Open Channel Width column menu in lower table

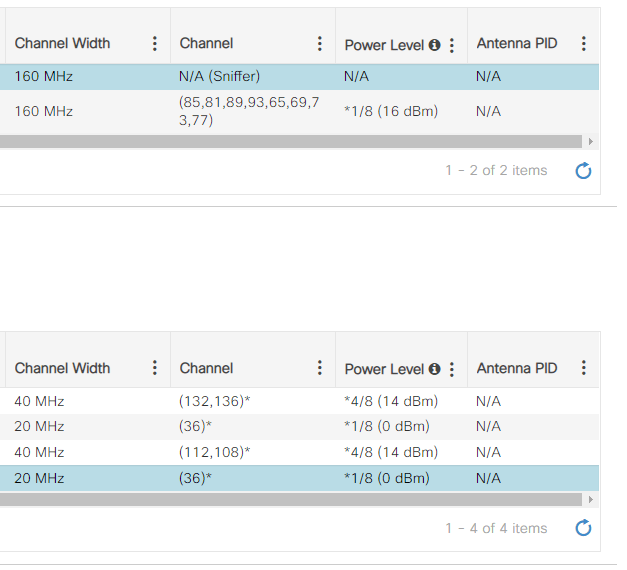click(154, 368)
